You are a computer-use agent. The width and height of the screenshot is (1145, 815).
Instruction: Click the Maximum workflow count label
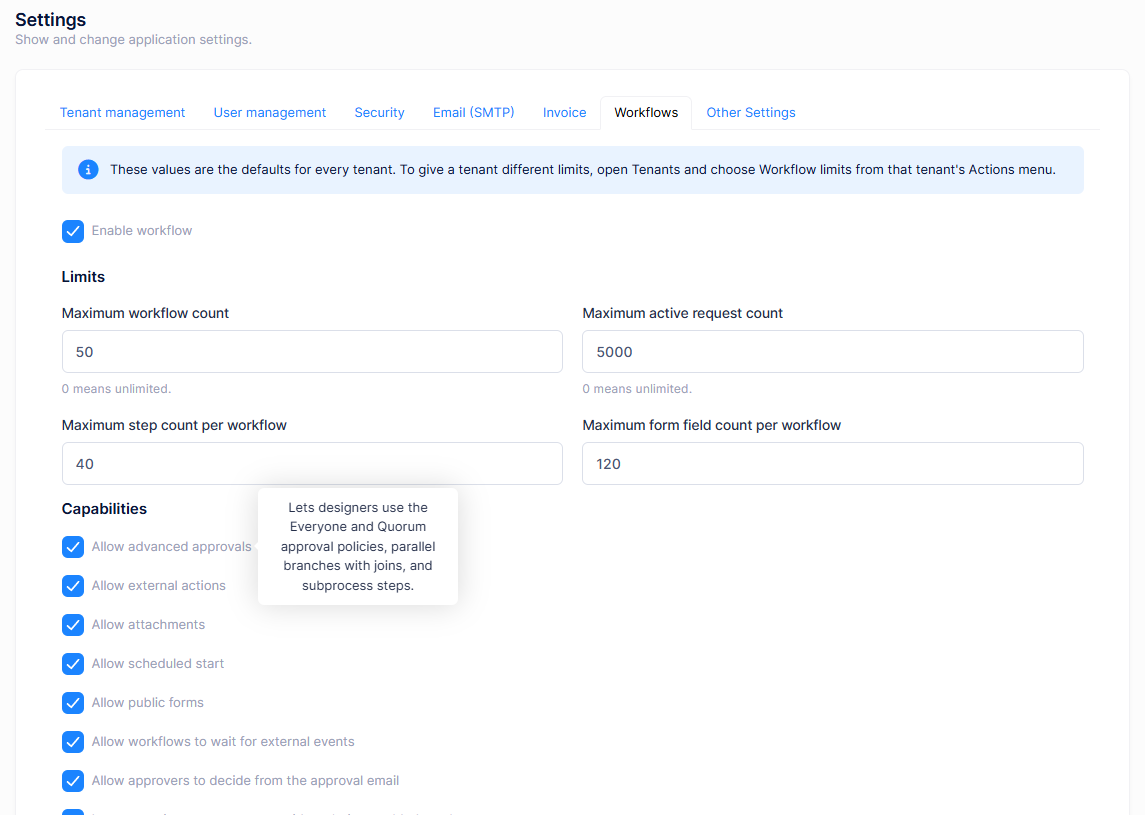click(x=145, y=313)
